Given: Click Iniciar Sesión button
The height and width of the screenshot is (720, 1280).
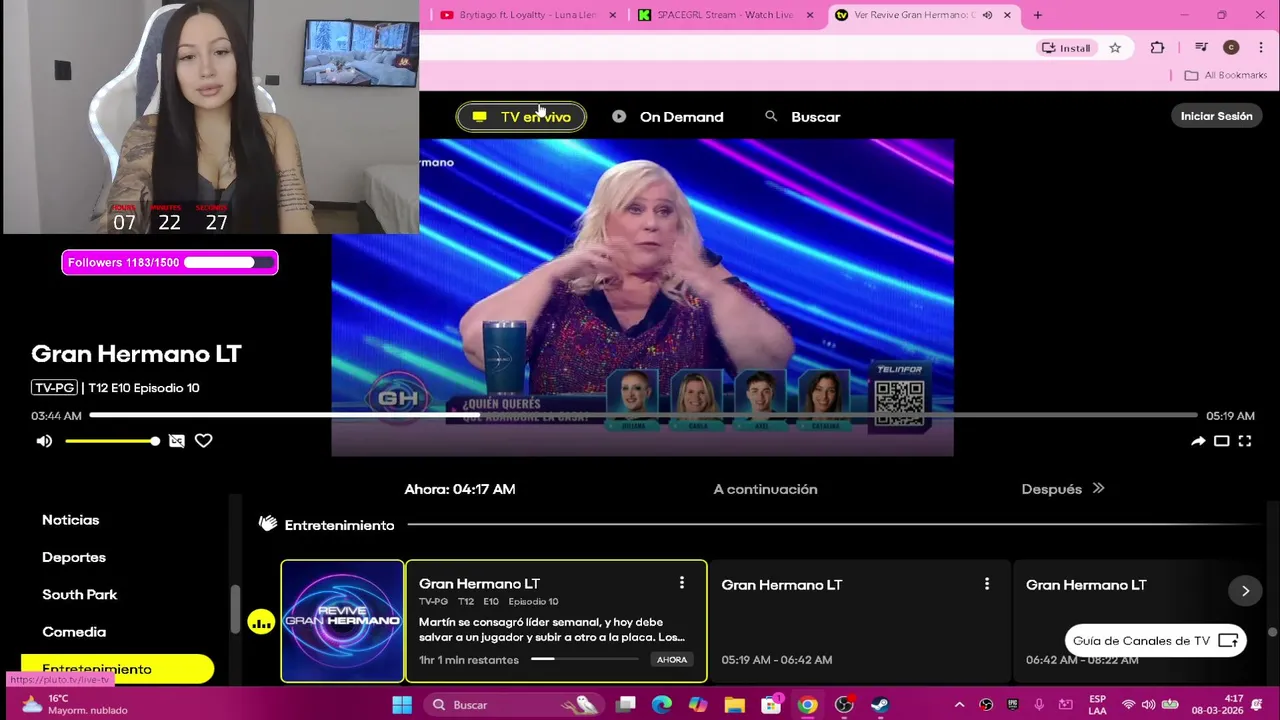Looking at the screenshot, I should [1216, 116].
